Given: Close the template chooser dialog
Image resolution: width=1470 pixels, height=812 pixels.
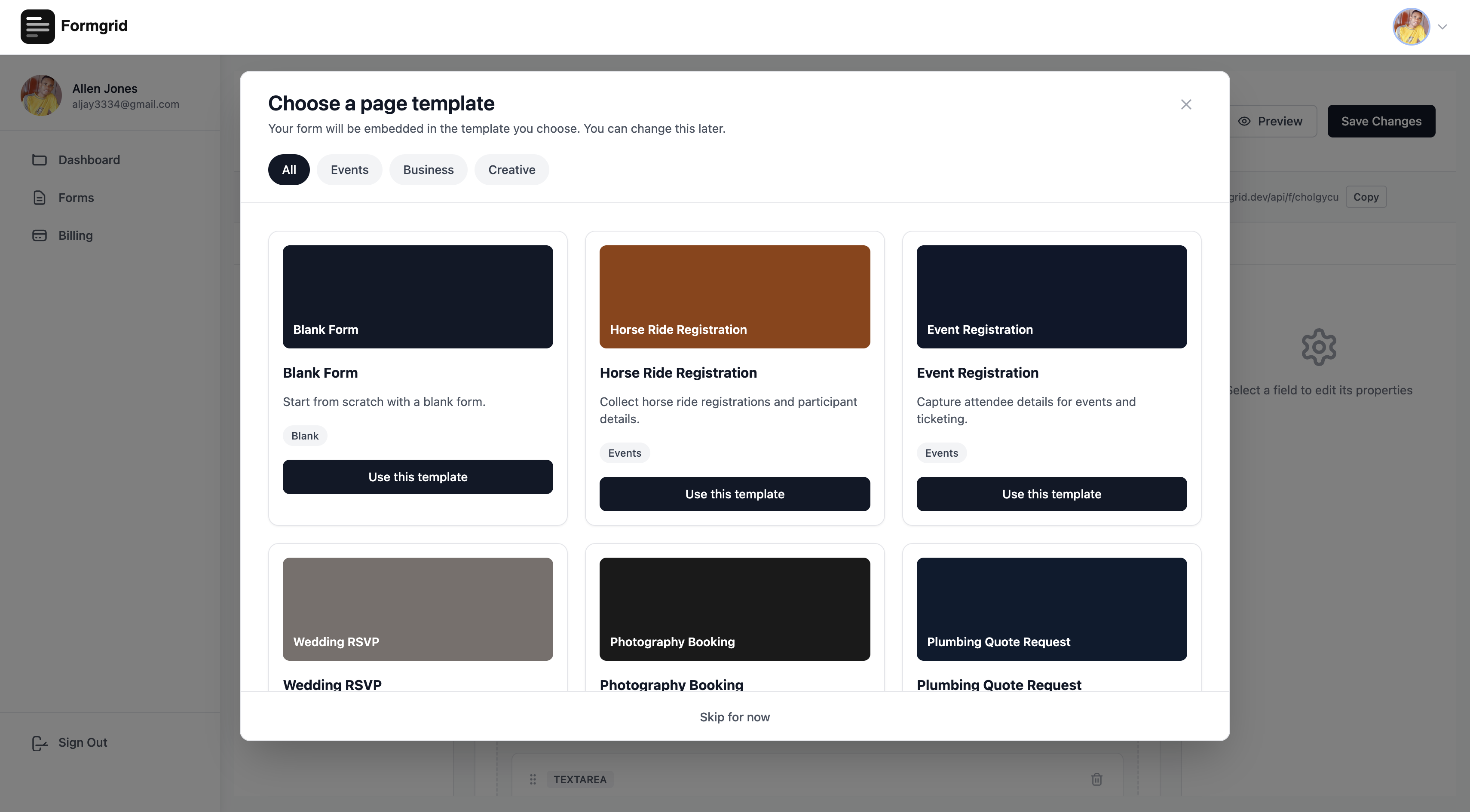Looking at the screenshot, I should pos(1186,104).
